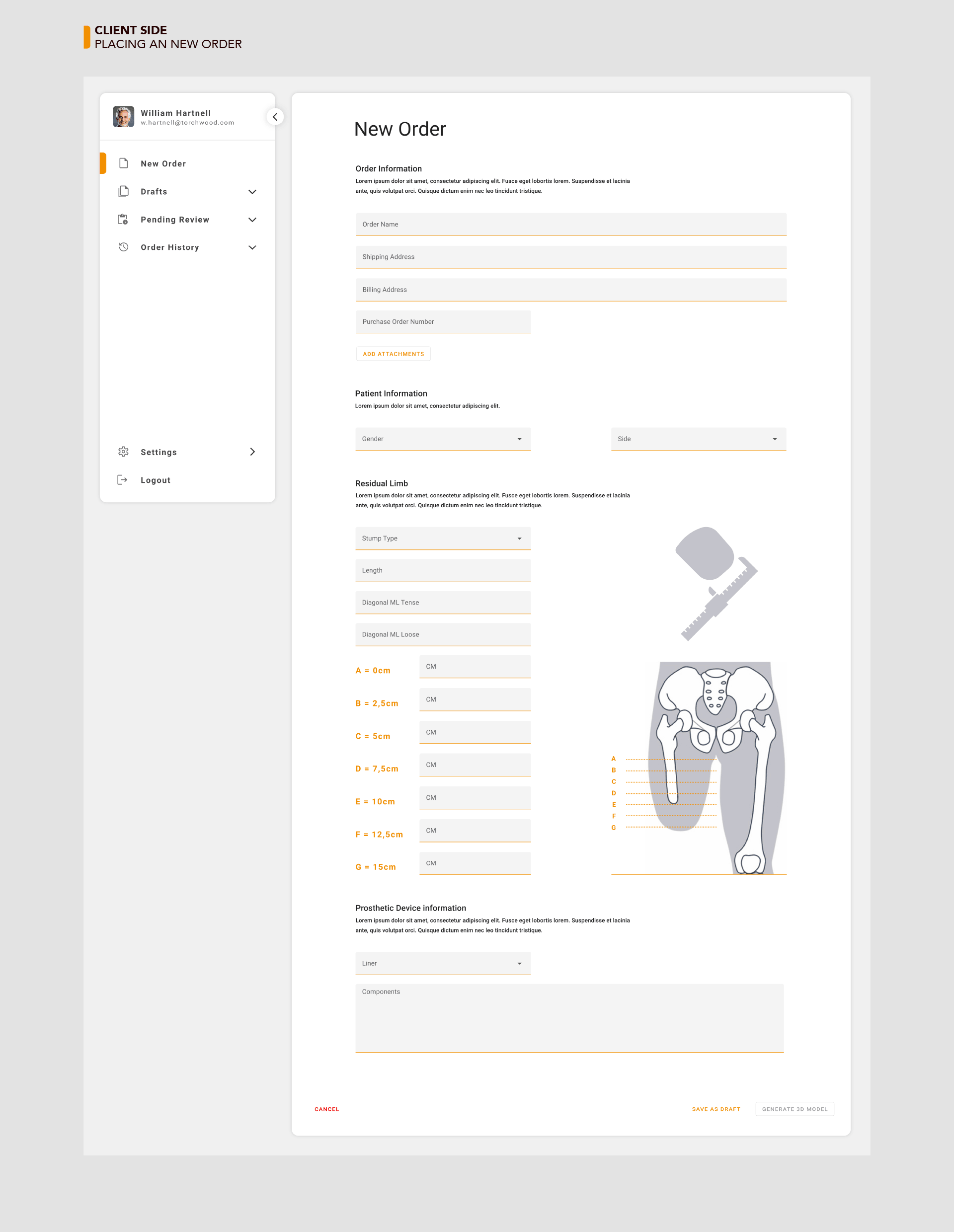Focus the Length field

tap(443, 570)
